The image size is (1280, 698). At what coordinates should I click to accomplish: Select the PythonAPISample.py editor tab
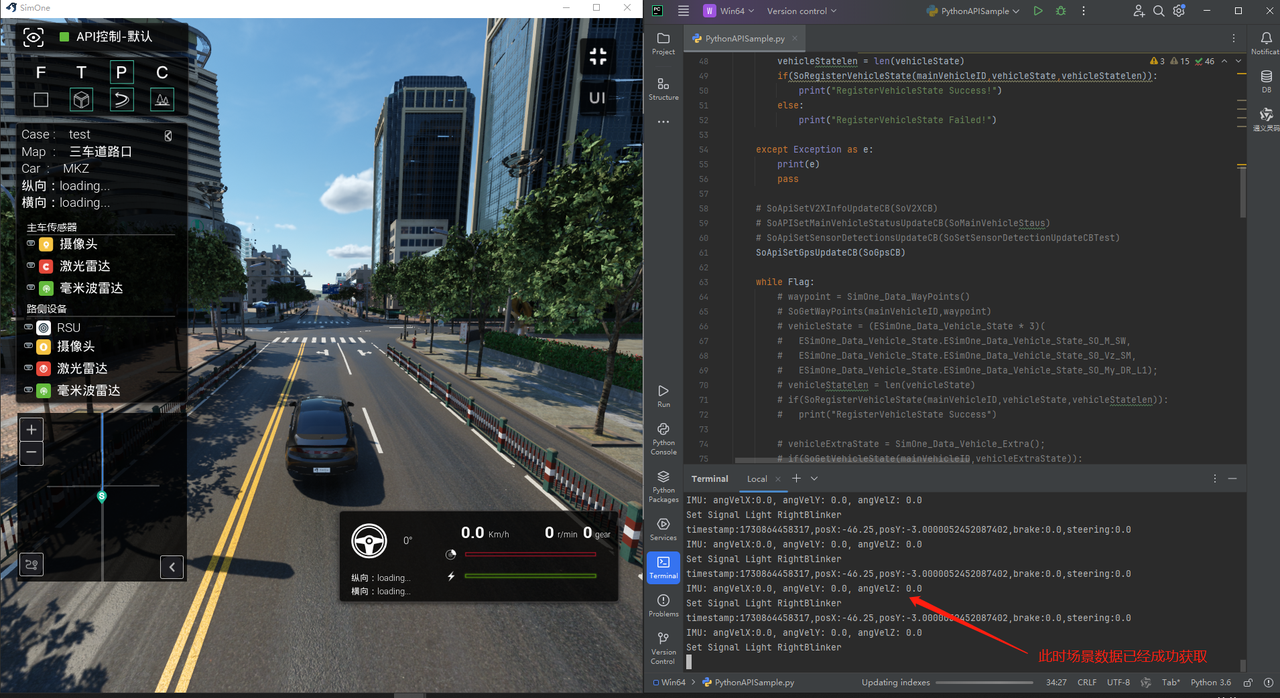(744, 39)
